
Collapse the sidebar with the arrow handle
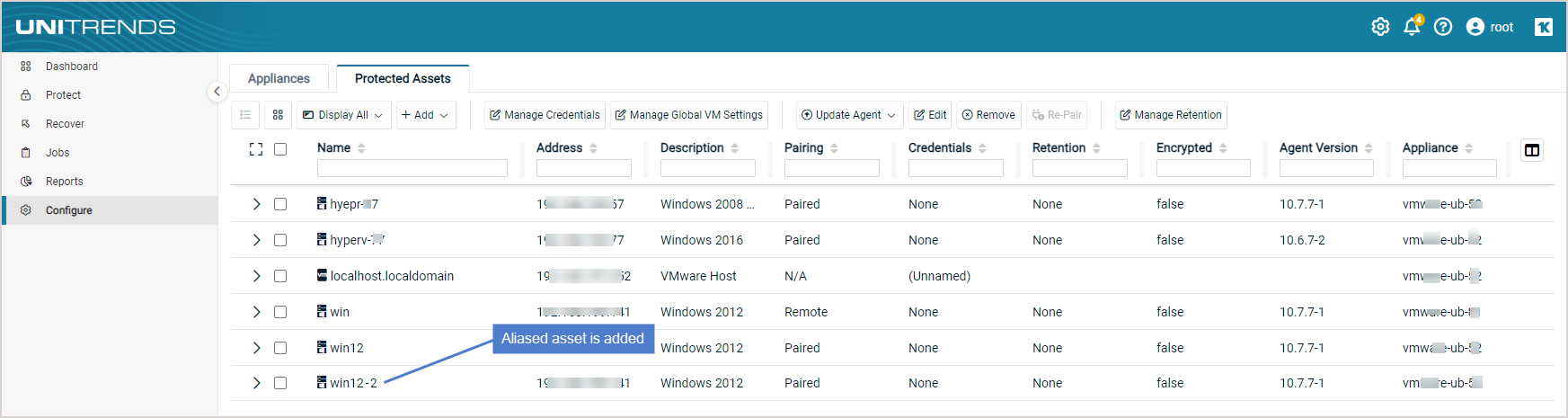[x=217, y=92]
